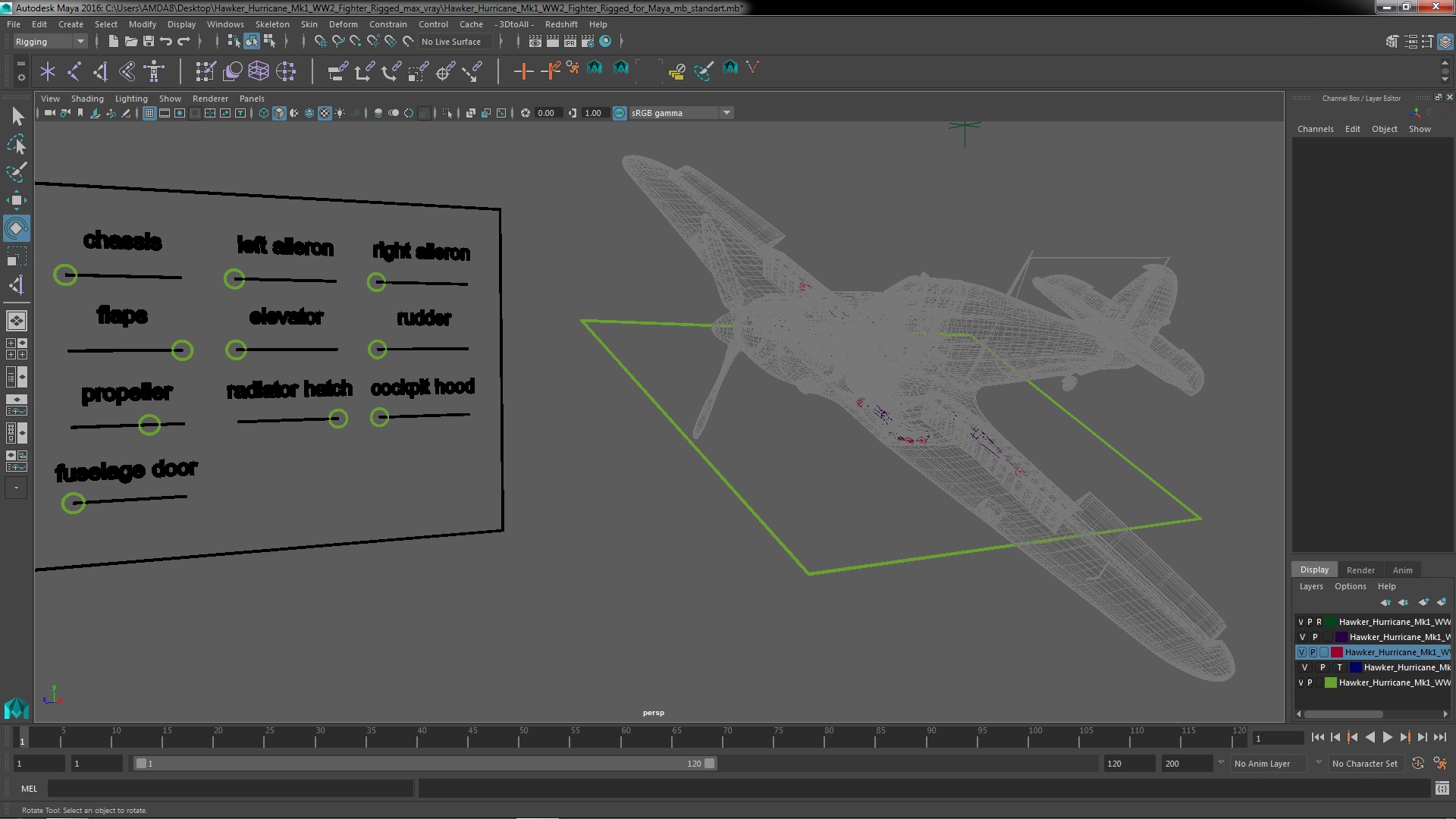Toggle T display type on navy layer
The image size is (1456, 819).
pos(1340,667)
